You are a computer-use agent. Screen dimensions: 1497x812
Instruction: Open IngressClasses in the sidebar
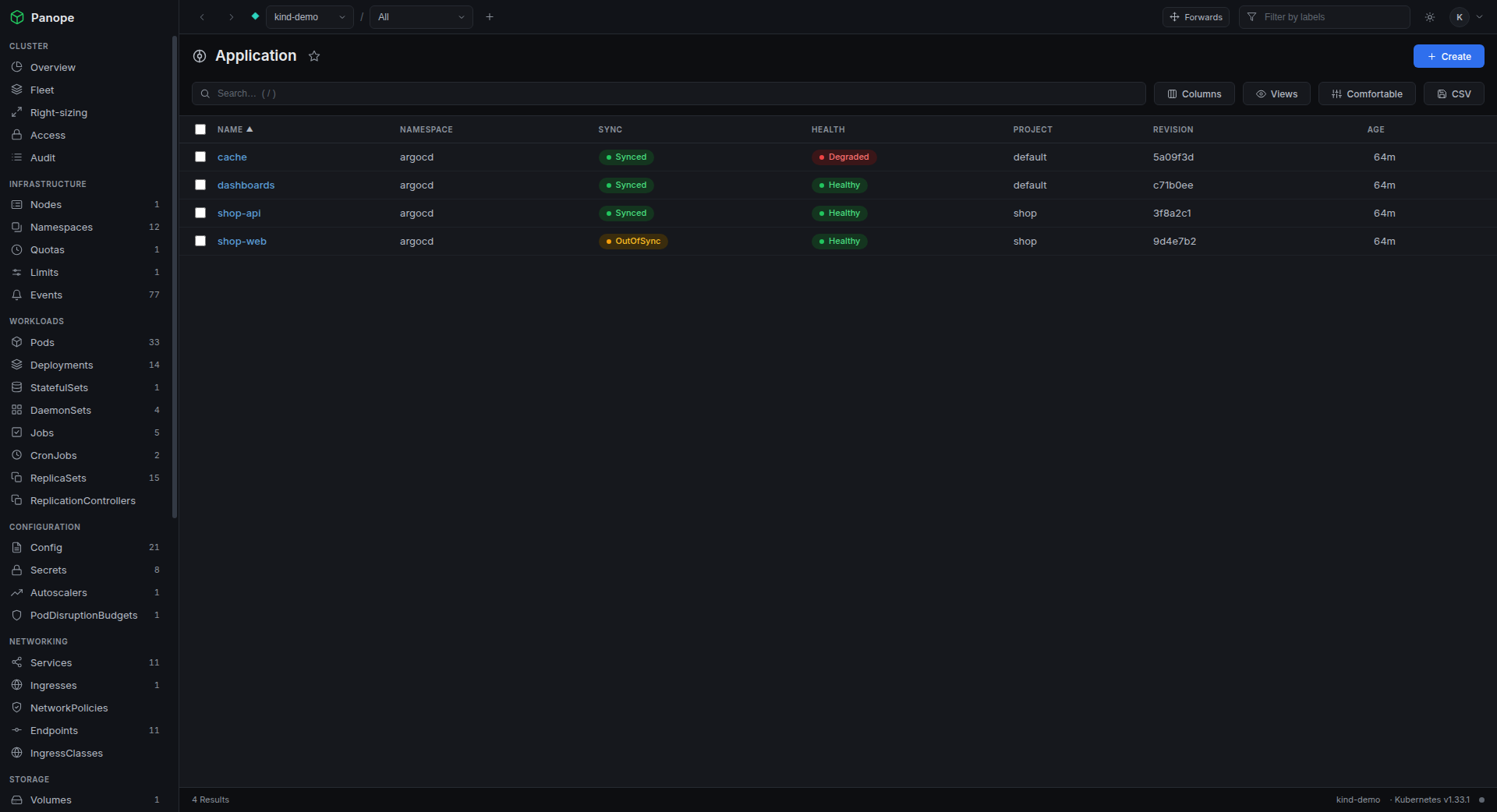(x=86, y=753)
